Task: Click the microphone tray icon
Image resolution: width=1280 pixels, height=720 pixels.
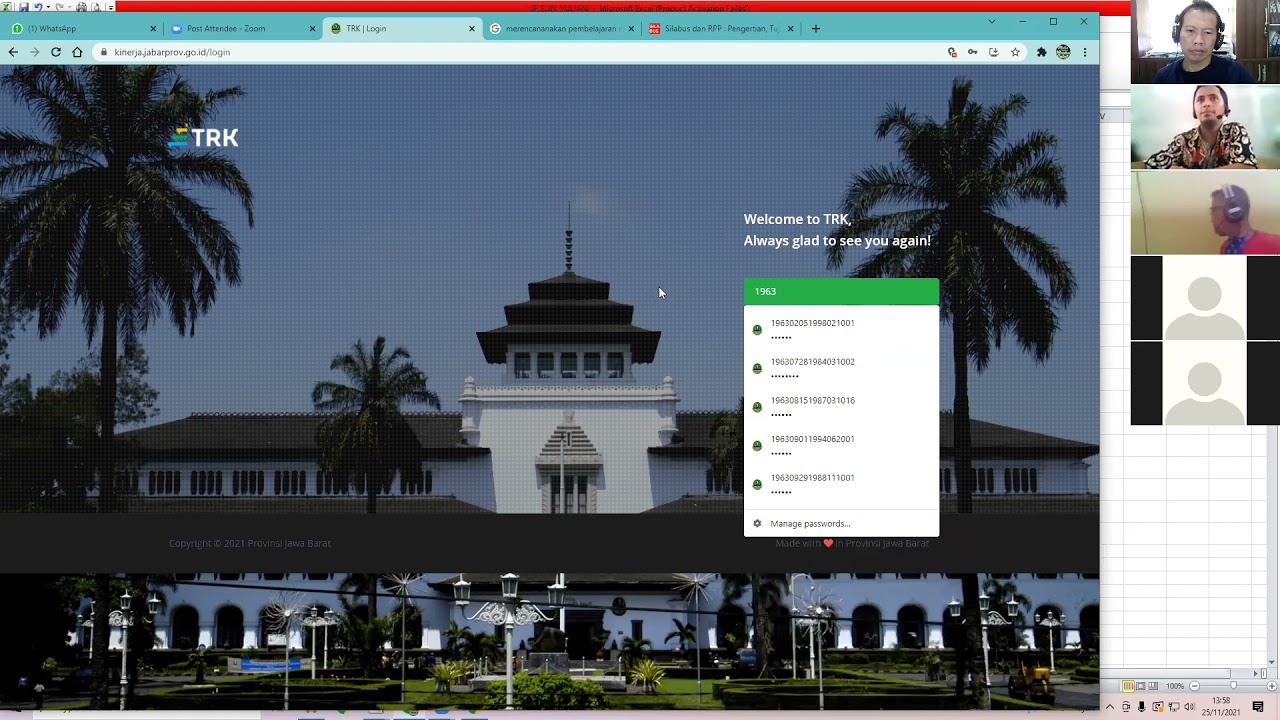Action: click(x=1141, y=707)
